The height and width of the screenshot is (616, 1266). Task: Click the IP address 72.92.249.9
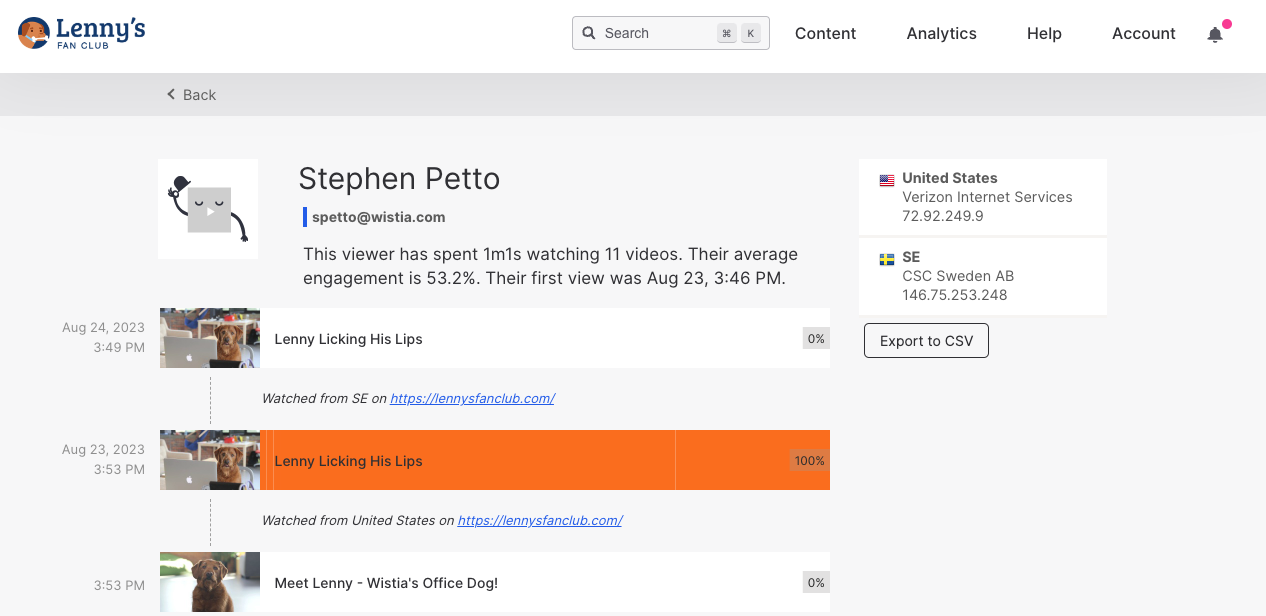point(943,216)
